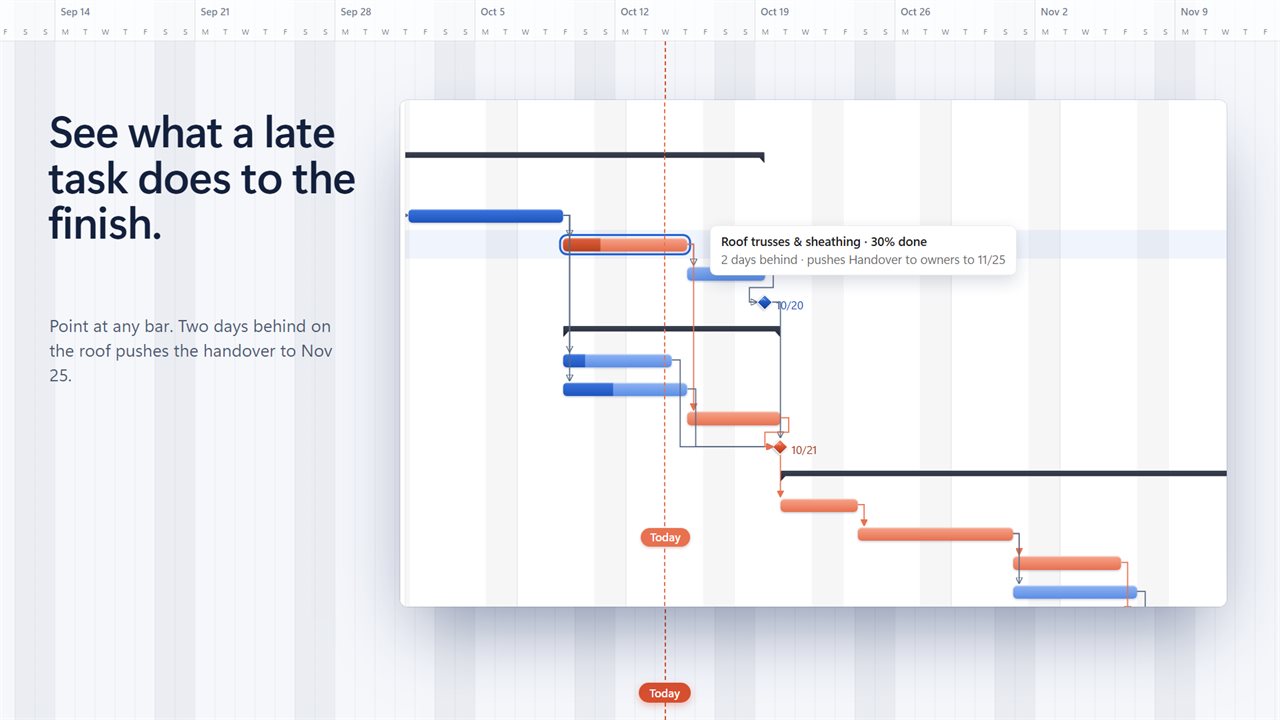
Task: Click the blue milestone diamond dated 10/20
Action: (765, 302)
